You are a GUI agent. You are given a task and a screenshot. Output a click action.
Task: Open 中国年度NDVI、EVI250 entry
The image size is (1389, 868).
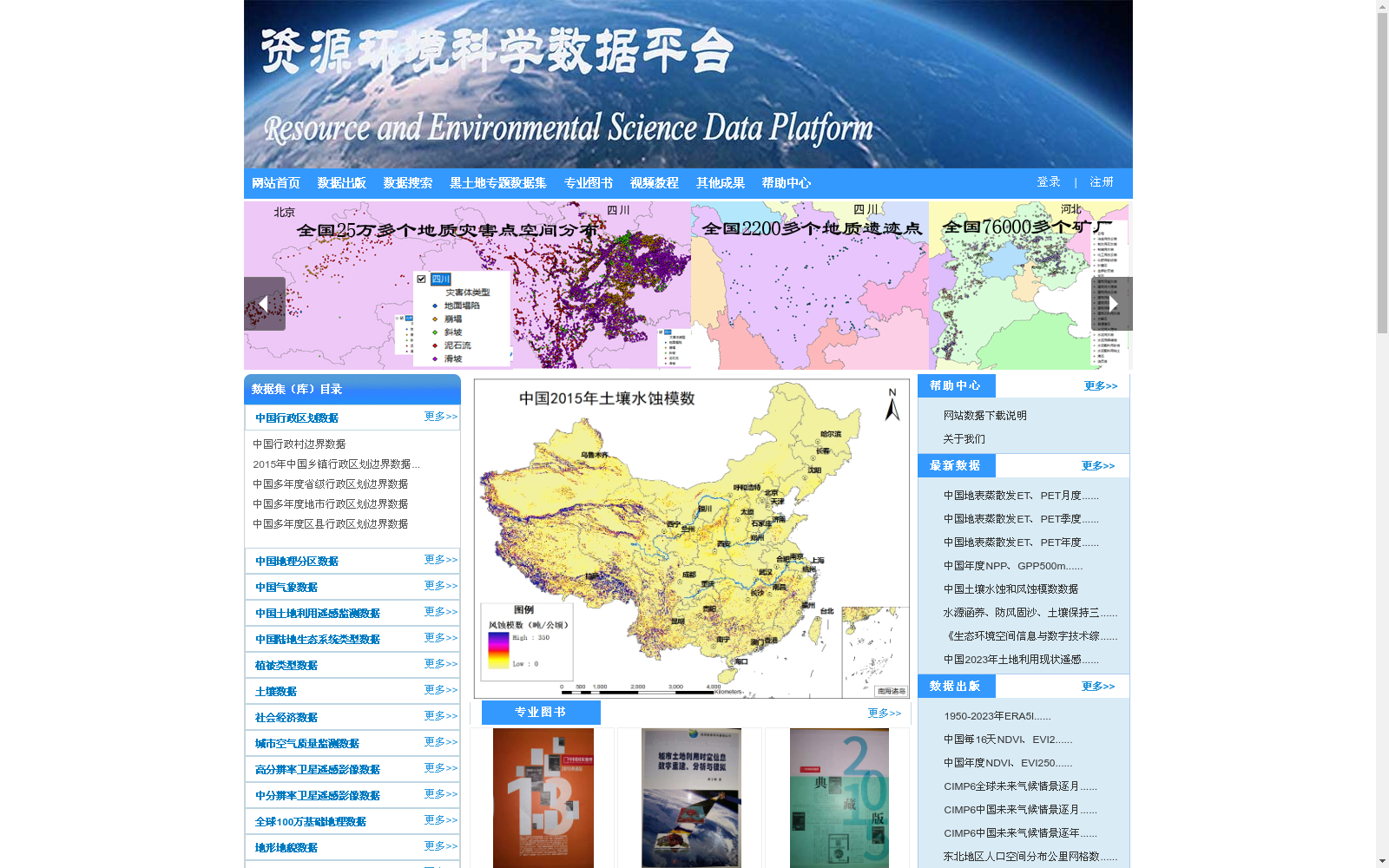[x=1008, y=763]
